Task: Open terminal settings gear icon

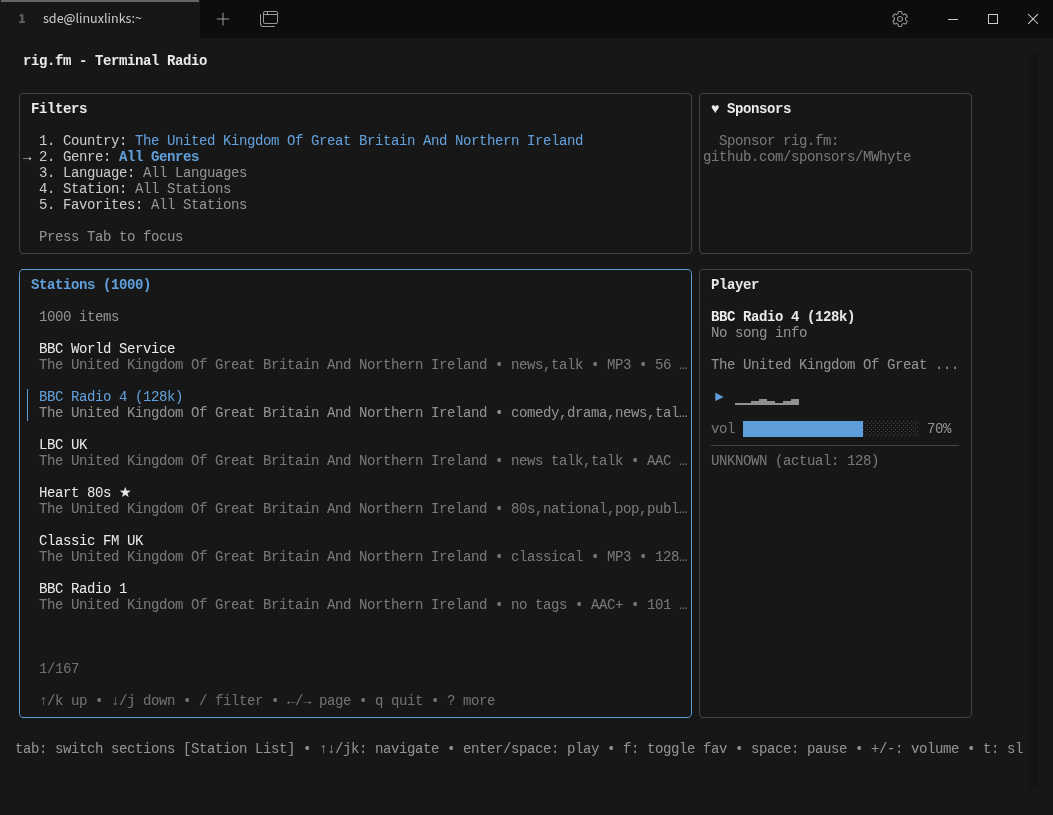Action: pos(900,19)
